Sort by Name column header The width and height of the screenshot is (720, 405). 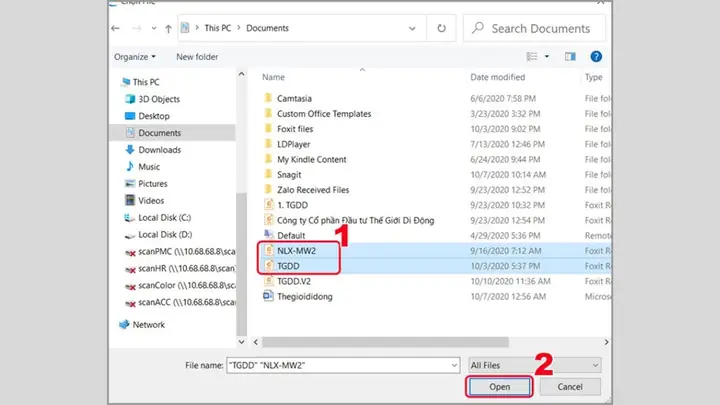pyautogui.click(x=273, y=77)
